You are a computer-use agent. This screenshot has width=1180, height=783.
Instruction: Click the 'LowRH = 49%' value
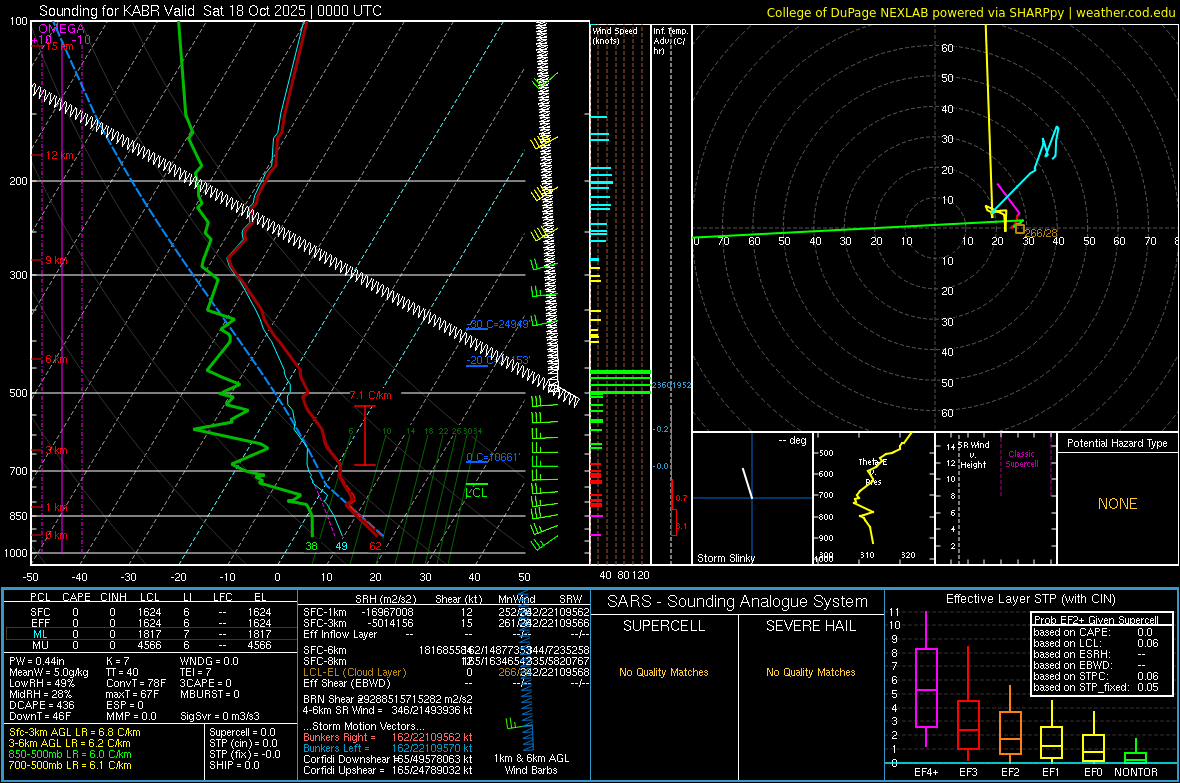[x=41, y=684]
